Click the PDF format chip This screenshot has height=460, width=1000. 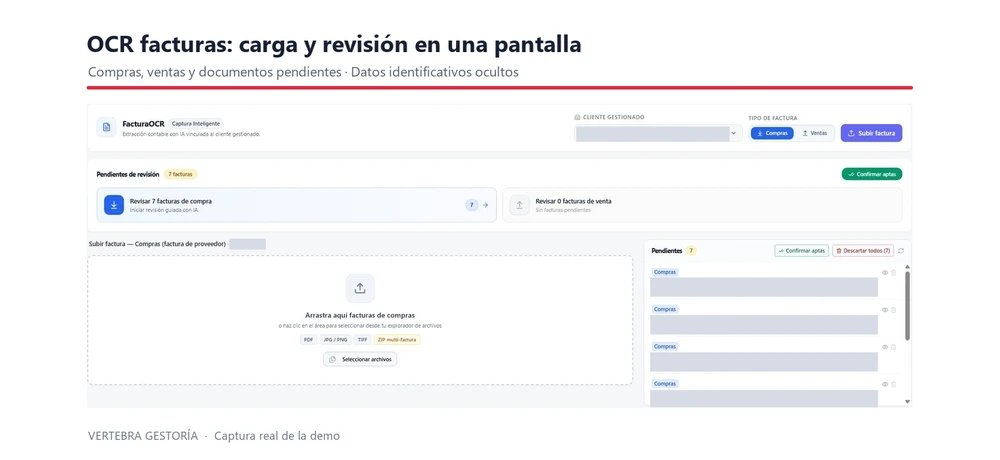pyautogui.click(x=309, y=339)
